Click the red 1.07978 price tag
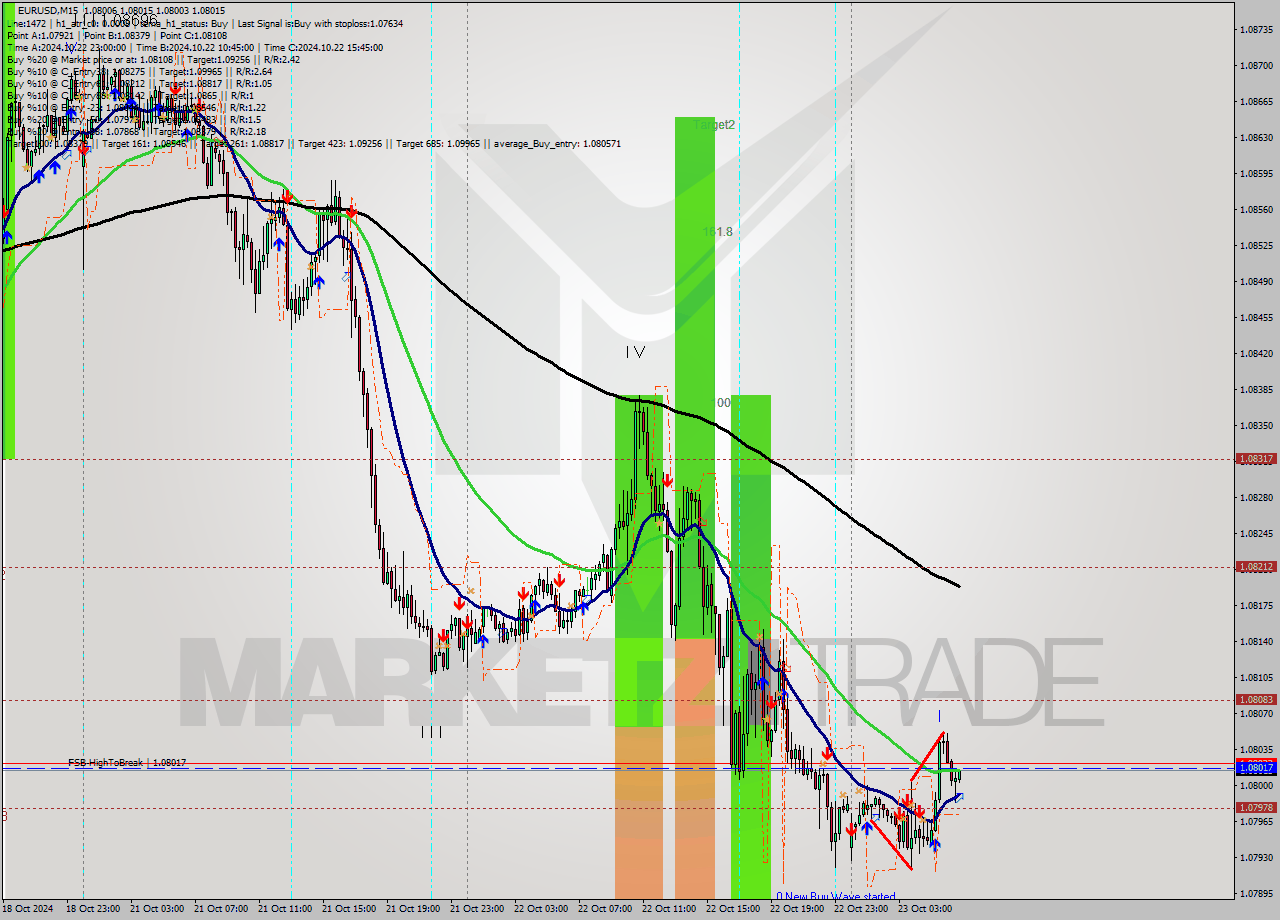Viewport: 1280px width, 920px height. pos(1256,807)
